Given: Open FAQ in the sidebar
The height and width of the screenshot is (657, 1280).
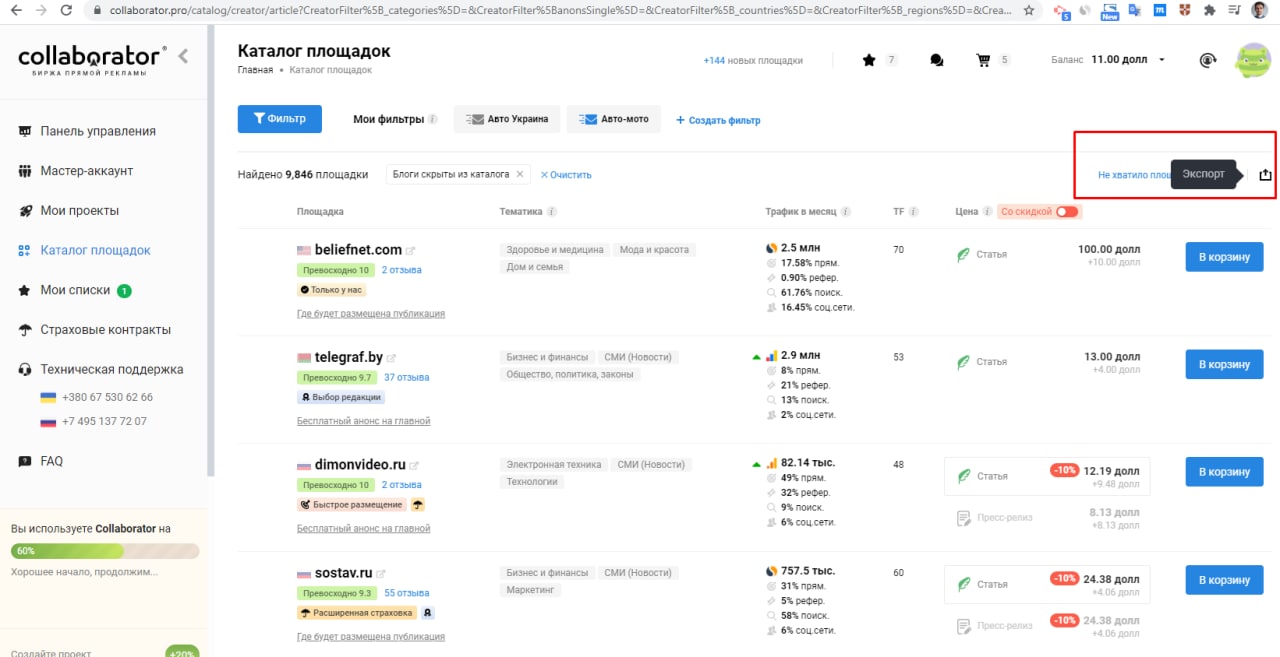Looking at the screenshot, I should click(x=52, y=461).
